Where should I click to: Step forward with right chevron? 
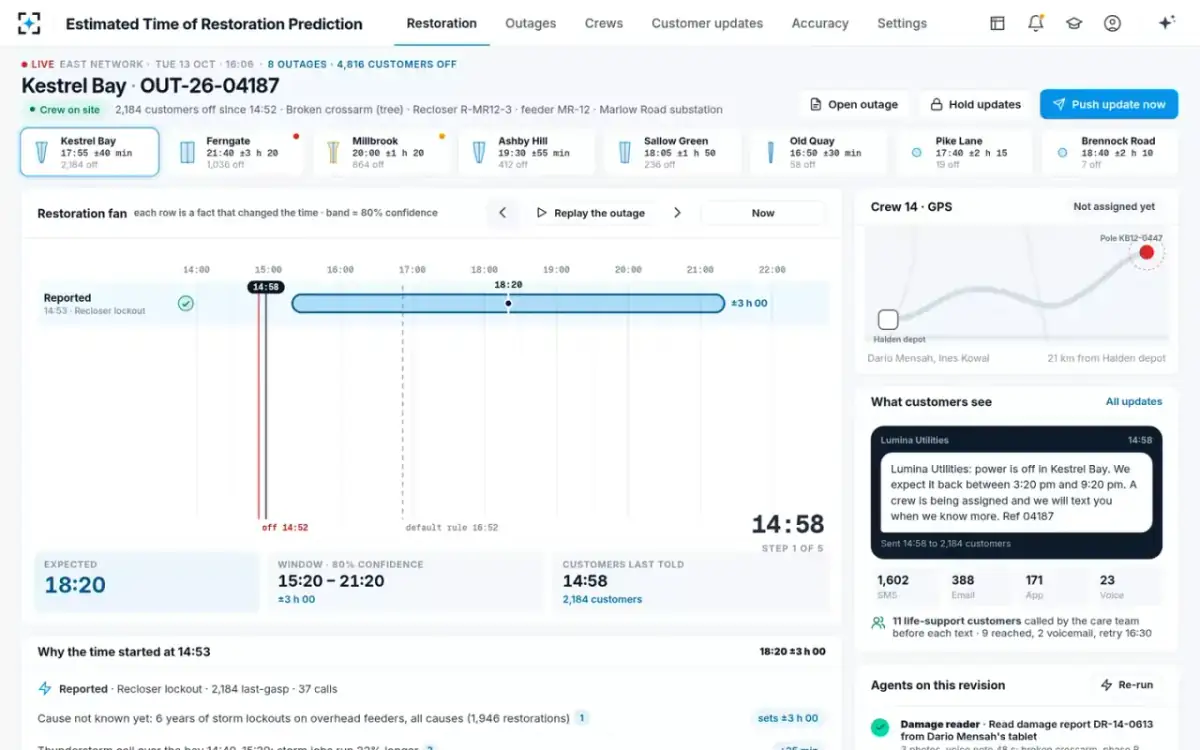coord(677,213)
